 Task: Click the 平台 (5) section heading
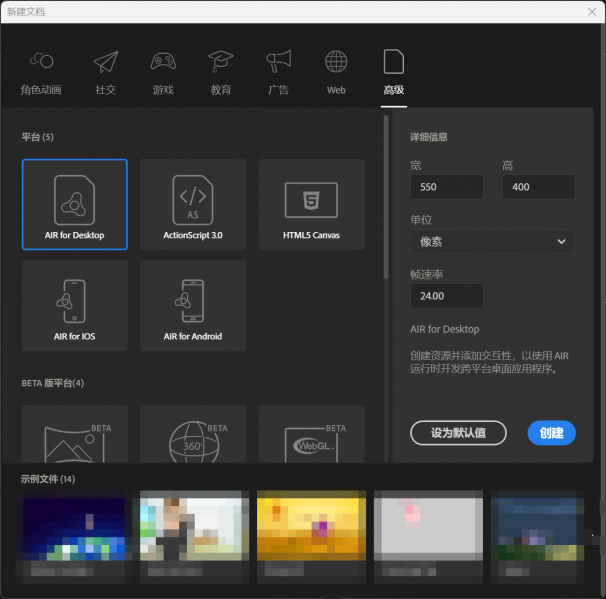pyautogui.click(x=37, y=137)
